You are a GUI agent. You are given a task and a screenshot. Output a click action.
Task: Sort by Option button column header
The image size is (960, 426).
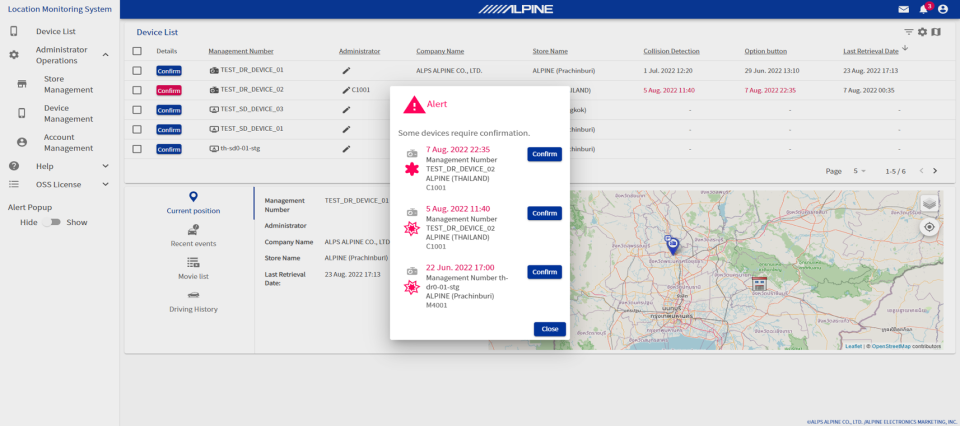point(765,51)
